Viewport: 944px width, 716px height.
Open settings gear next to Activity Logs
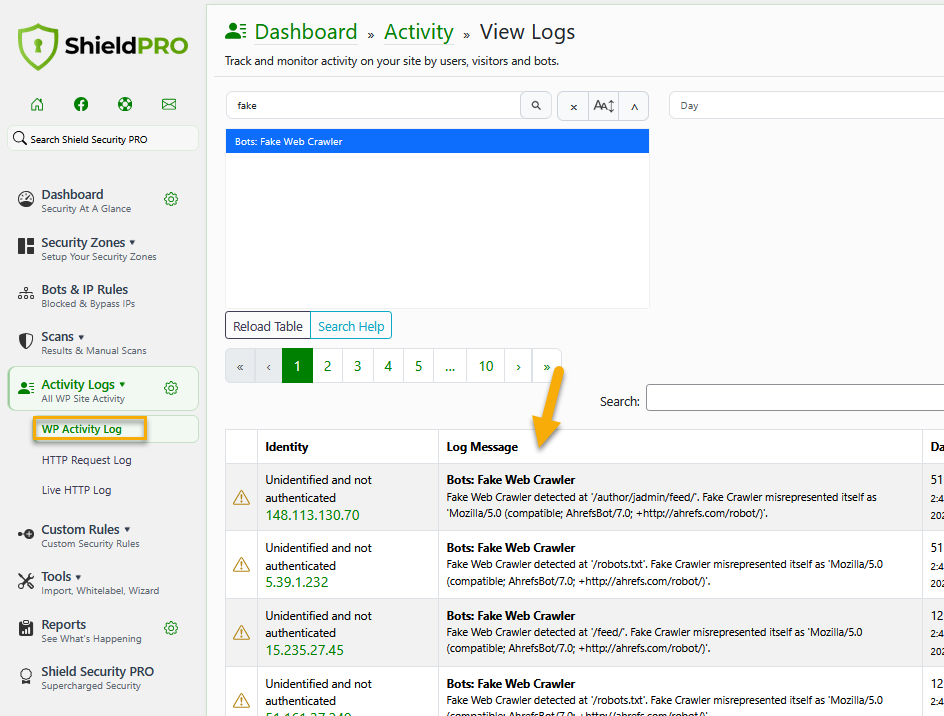(171, 388)
